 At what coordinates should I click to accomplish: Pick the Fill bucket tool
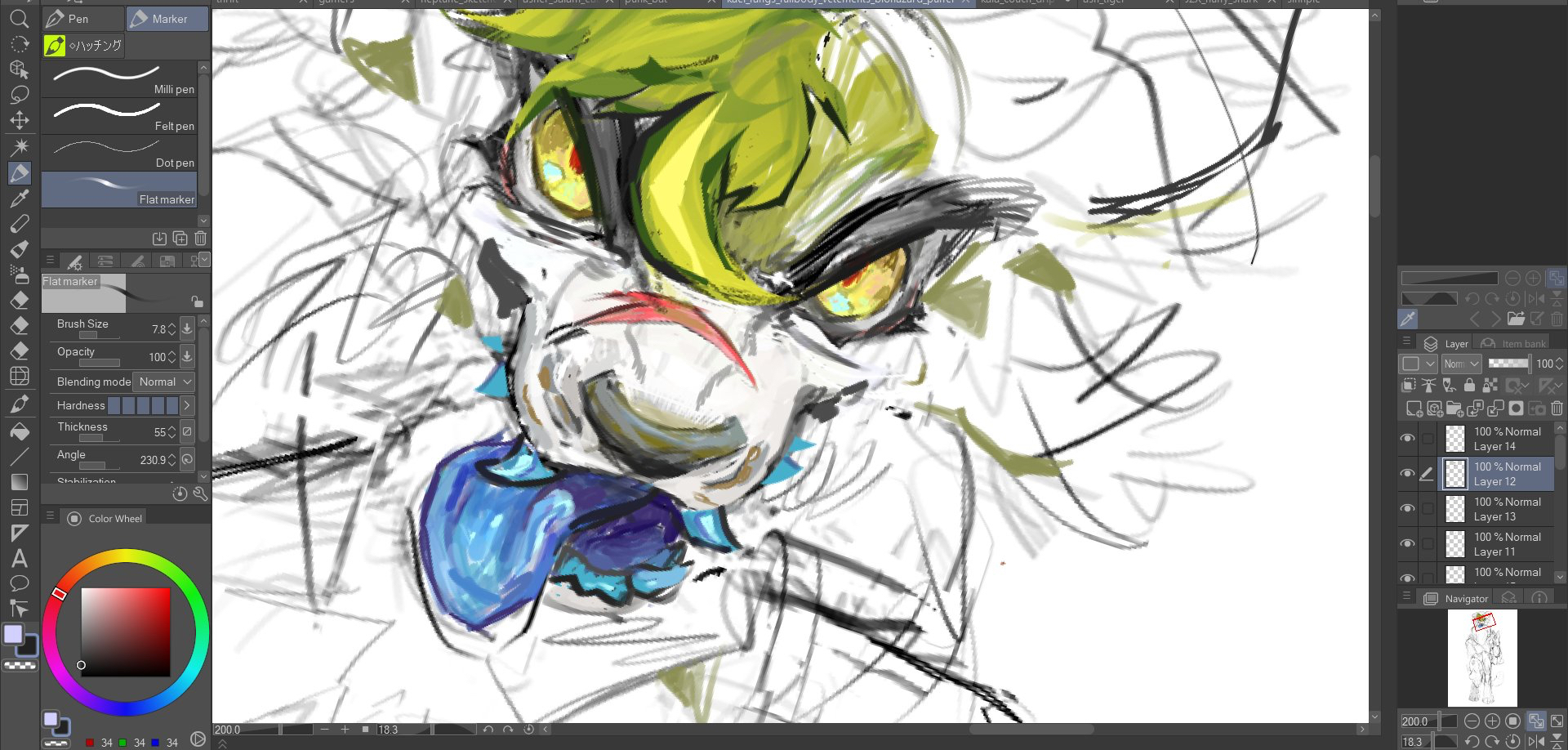(x=19, y=431)
